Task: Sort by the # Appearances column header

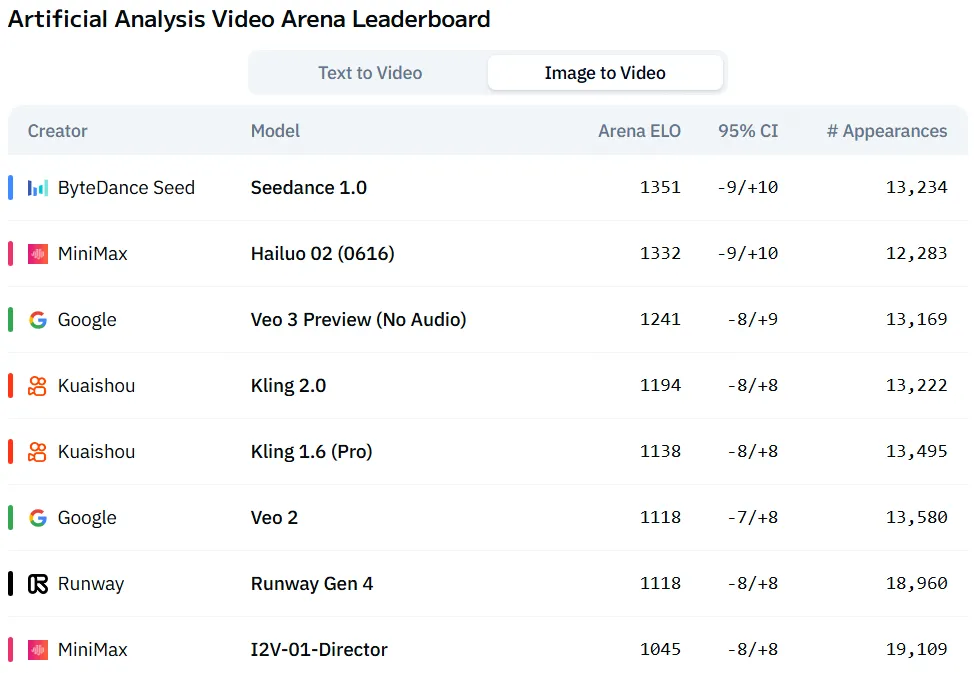Action: [886, 131]
